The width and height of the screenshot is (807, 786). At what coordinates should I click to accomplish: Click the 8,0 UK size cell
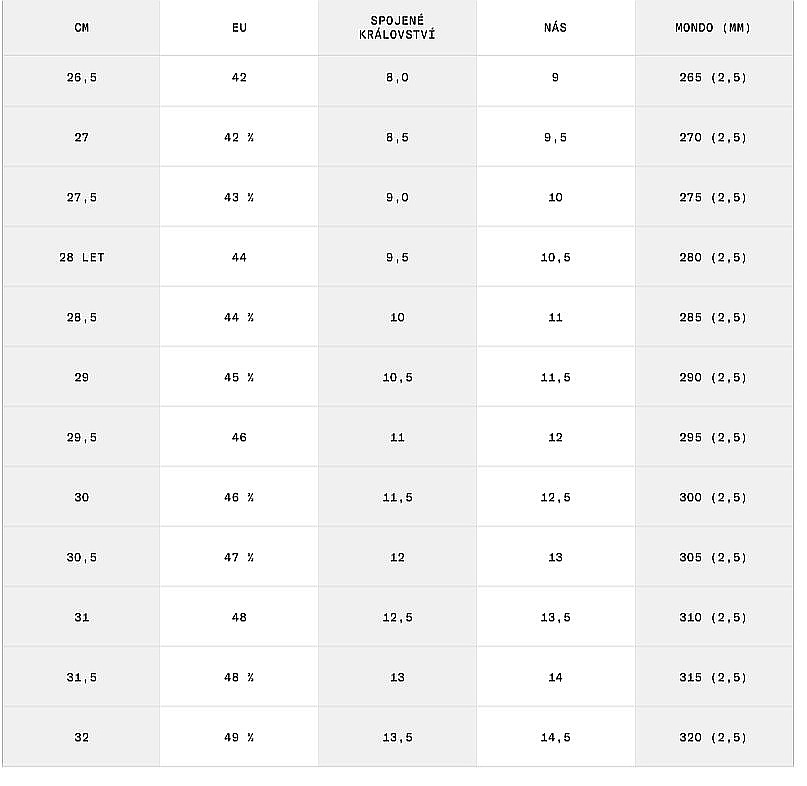click(397, 78)
